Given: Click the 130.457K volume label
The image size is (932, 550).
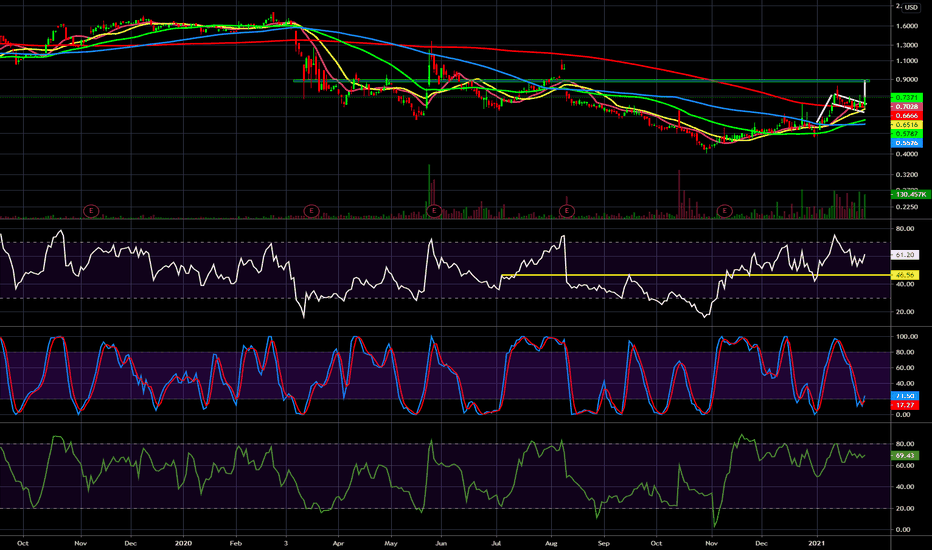Looking at the screenshot, I should point(910,194).
